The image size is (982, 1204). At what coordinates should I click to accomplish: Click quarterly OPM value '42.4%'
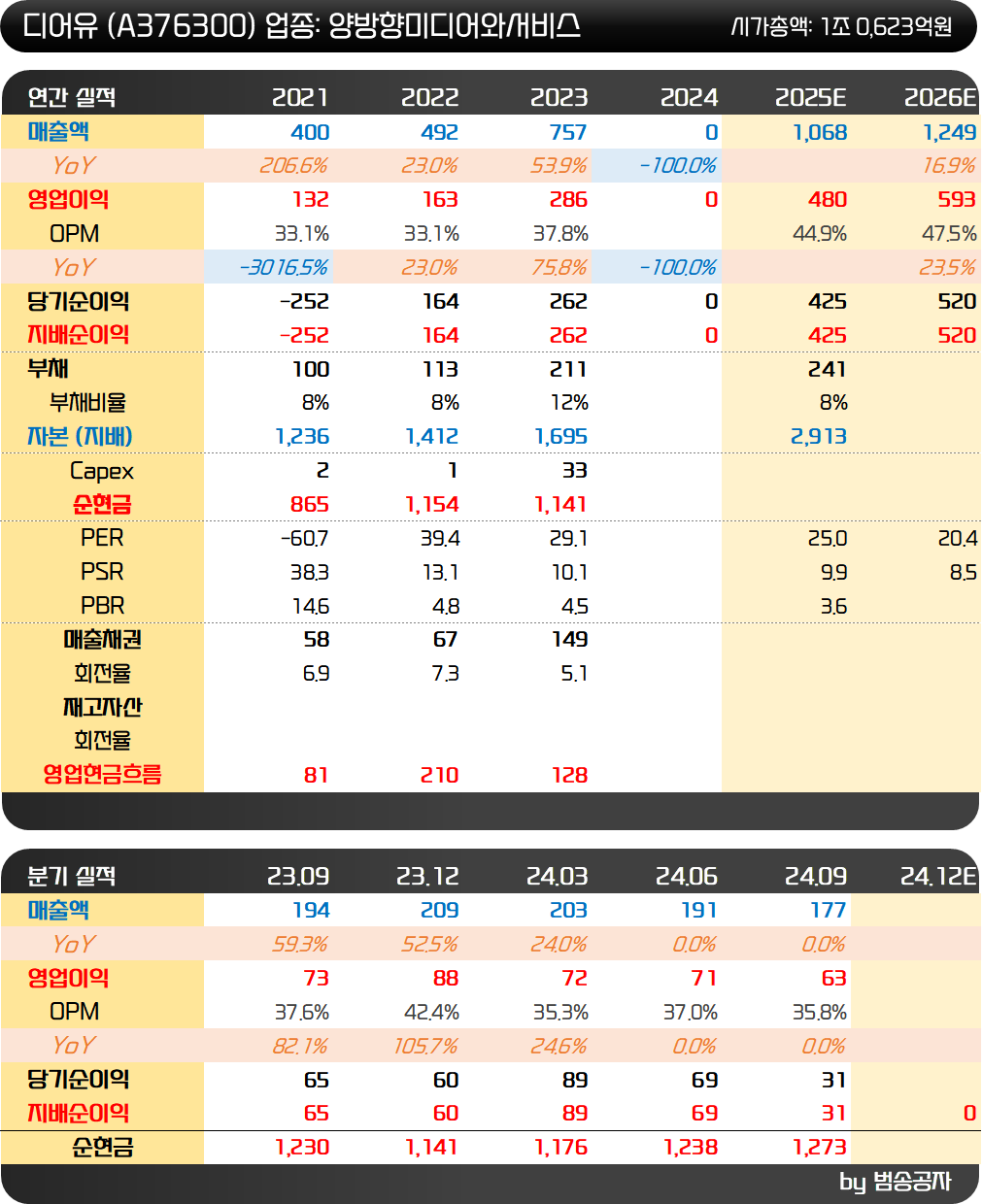click(431, 1013)
